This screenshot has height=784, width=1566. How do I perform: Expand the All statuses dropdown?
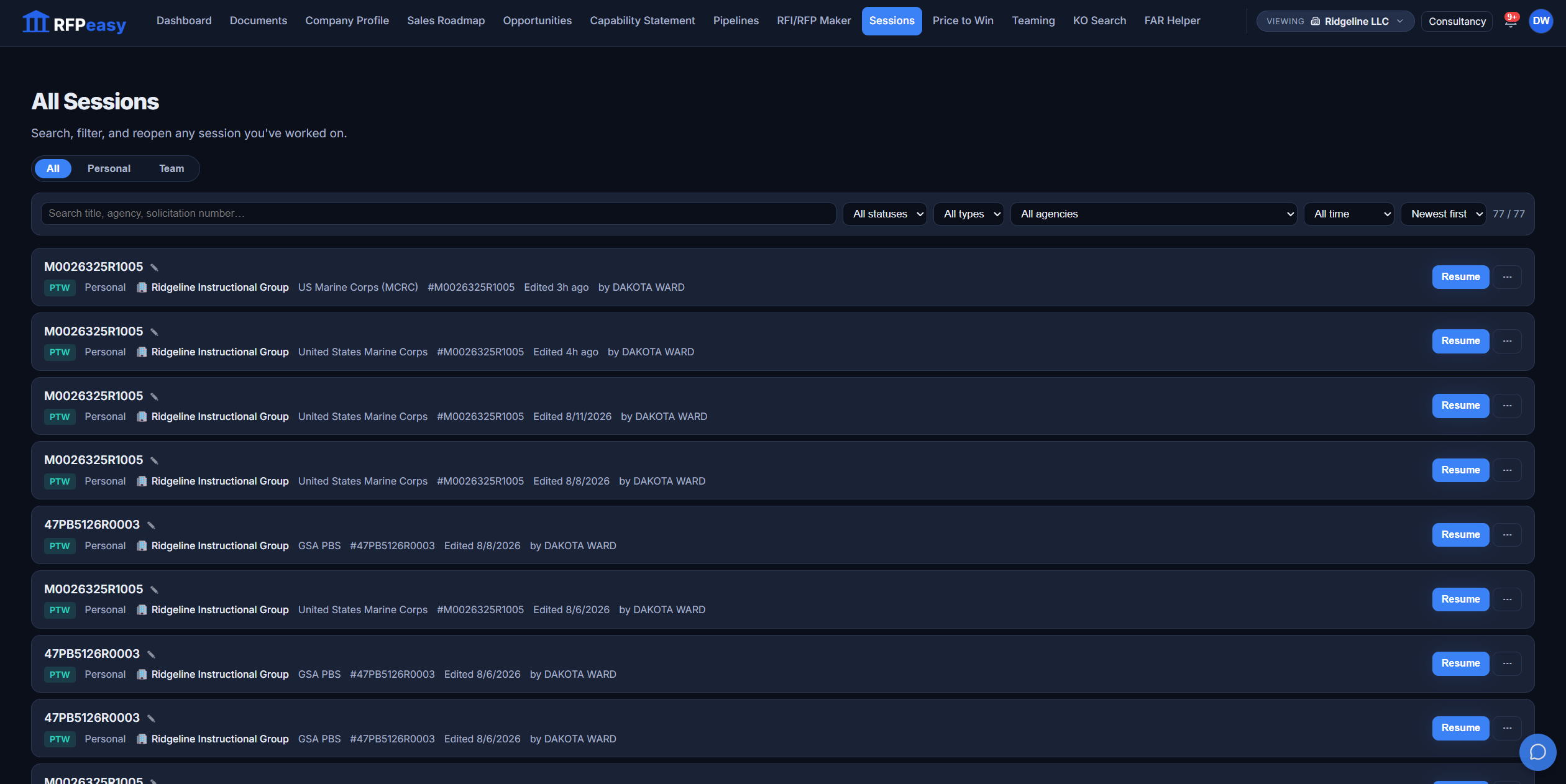point(885,214)
